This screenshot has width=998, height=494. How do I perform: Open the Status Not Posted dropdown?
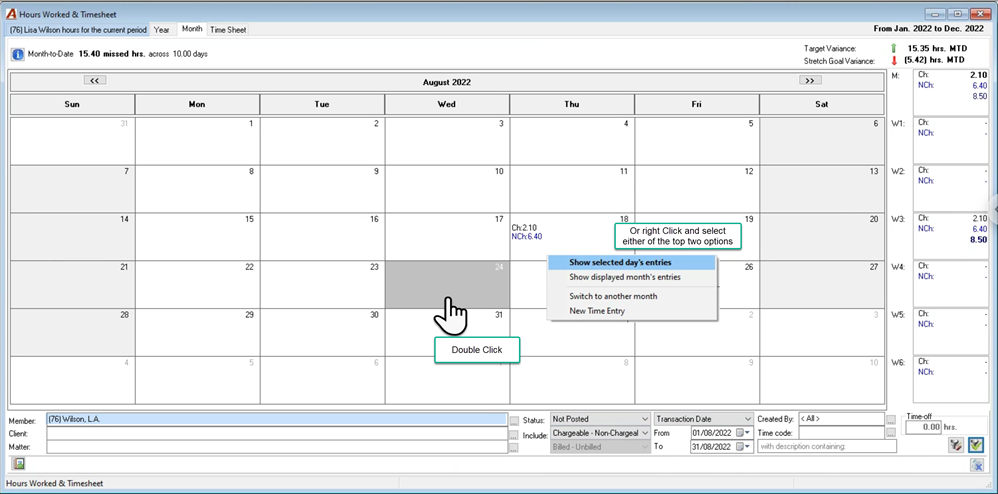(x=600, y=419)
